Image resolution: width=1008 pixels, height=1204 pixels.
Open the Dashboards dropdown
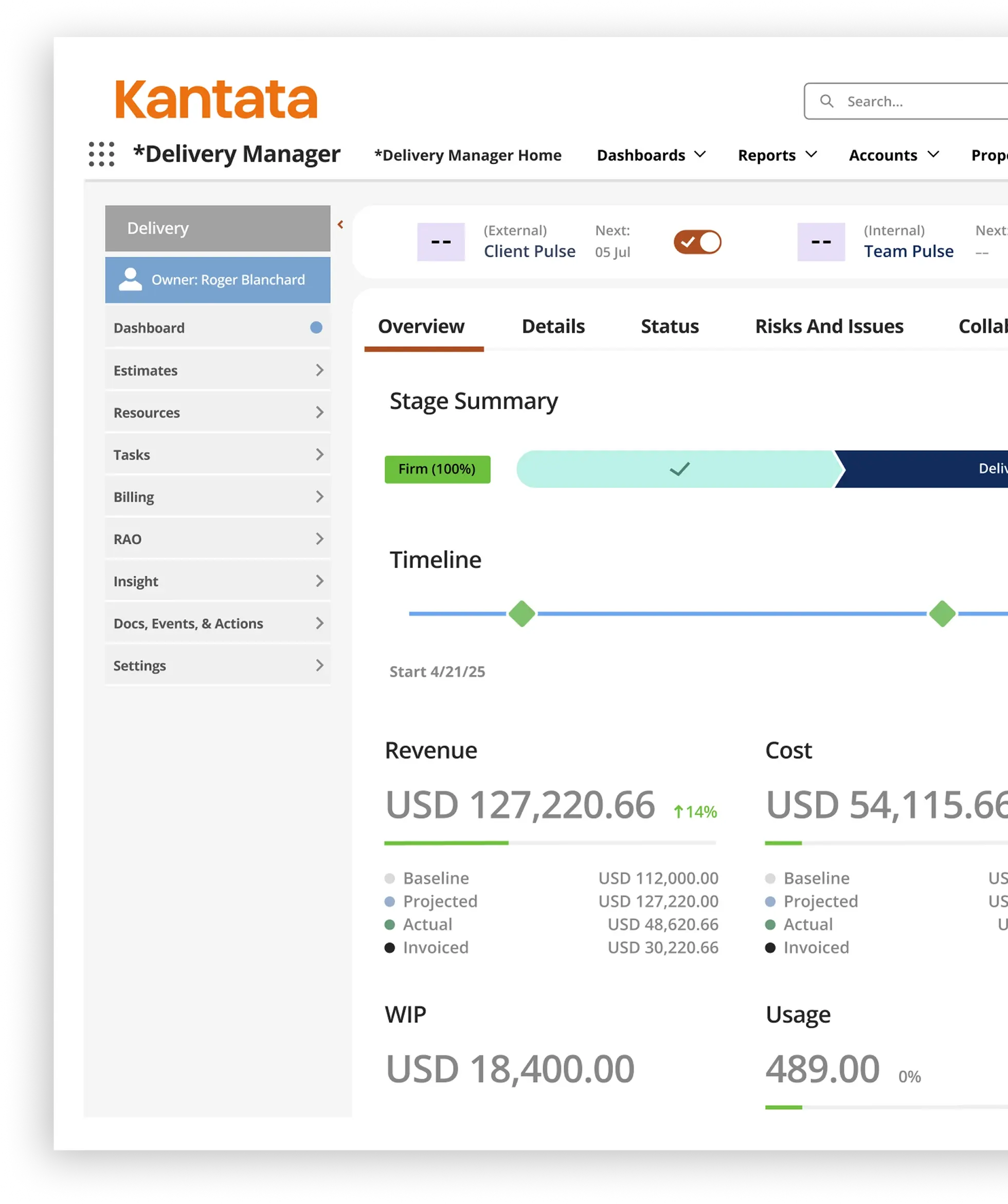click(x=651, y=155)
